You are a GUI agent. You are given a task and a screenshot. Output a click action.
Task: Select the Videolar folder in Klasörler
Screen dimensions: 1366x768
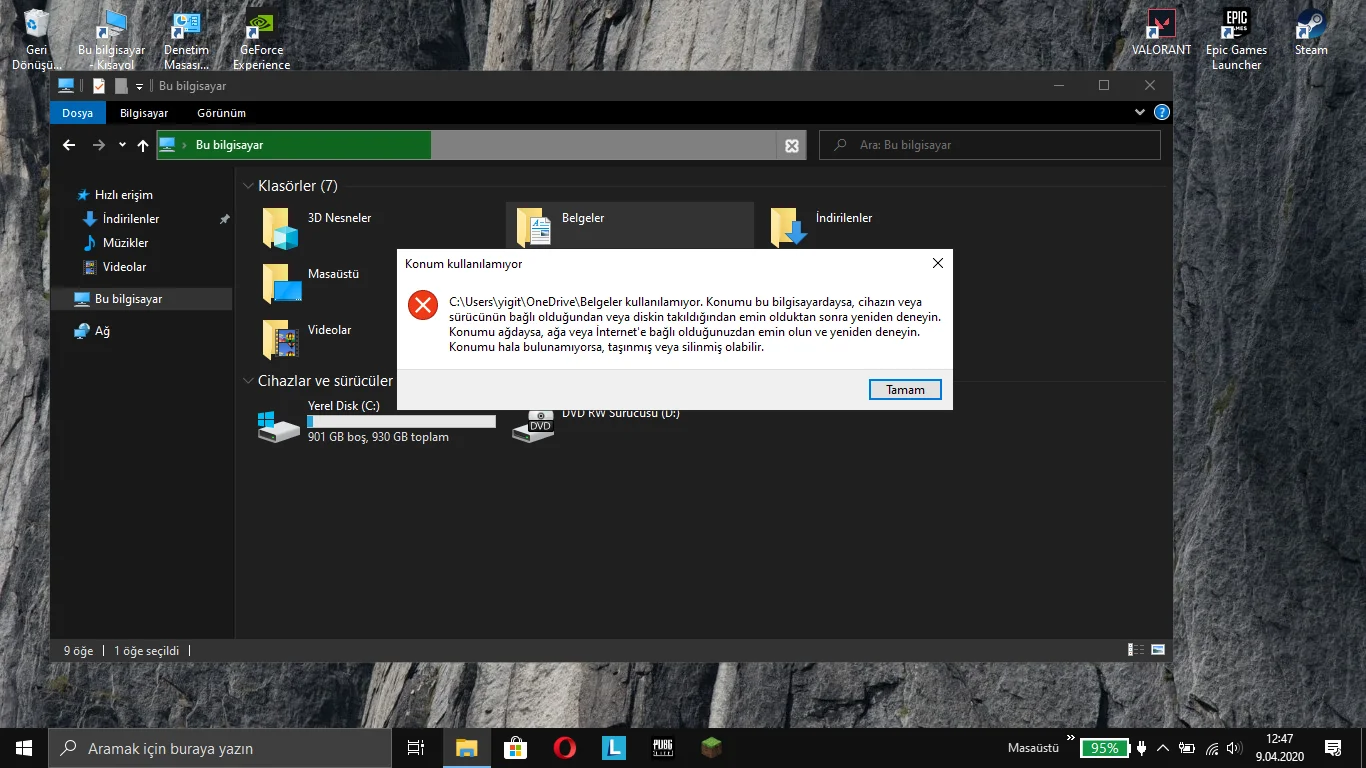tap(281, 340)
